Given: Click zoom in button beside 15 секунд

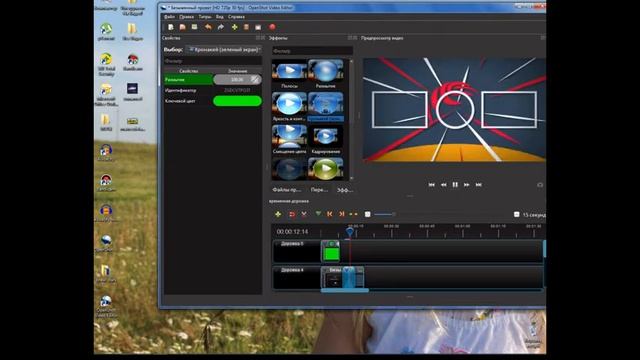Looking at the screenshot, I should pyautogui.click(x=516, y=214).
